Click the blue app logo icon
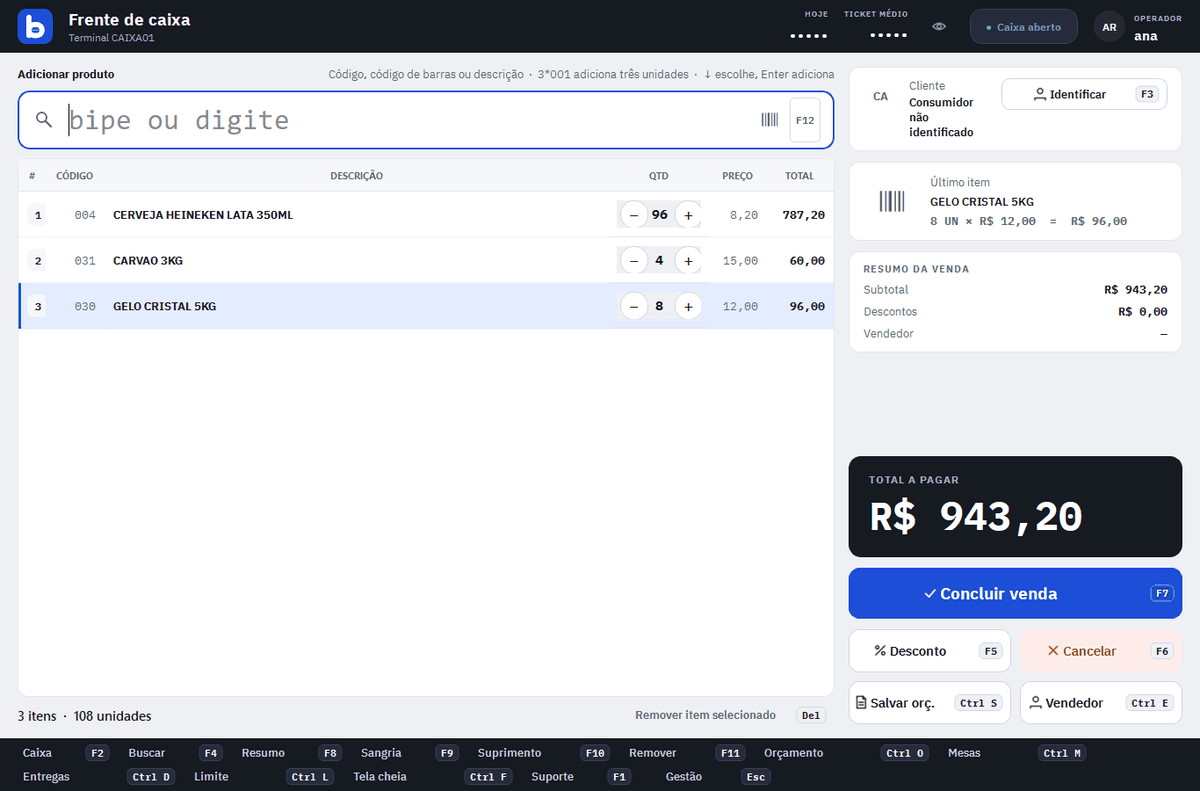Viewport: 1200px width, 791px height. (x=35, y=27)
